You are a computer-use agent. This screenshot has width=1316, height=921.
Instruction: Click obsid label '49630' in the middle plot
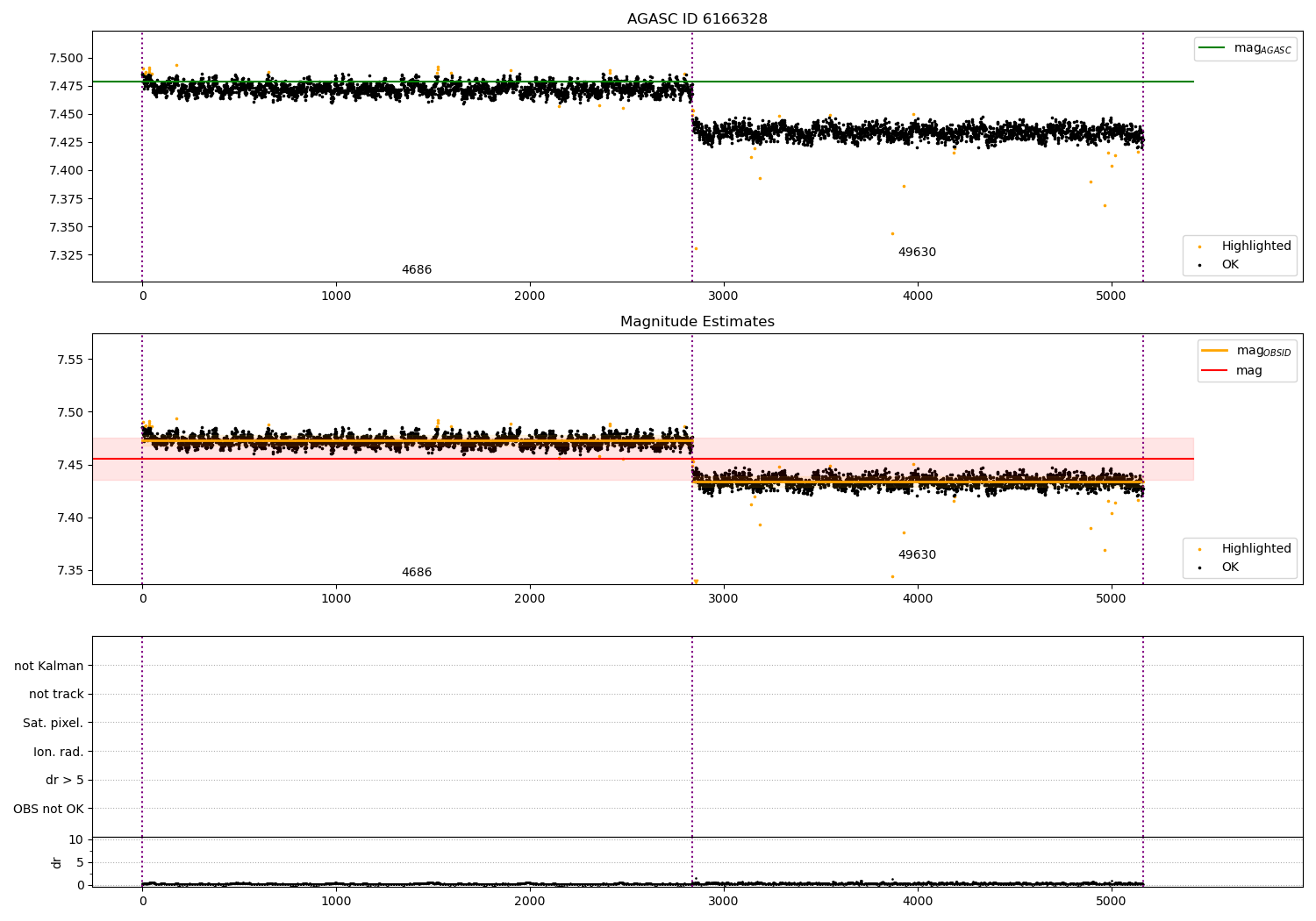point(917,555)
